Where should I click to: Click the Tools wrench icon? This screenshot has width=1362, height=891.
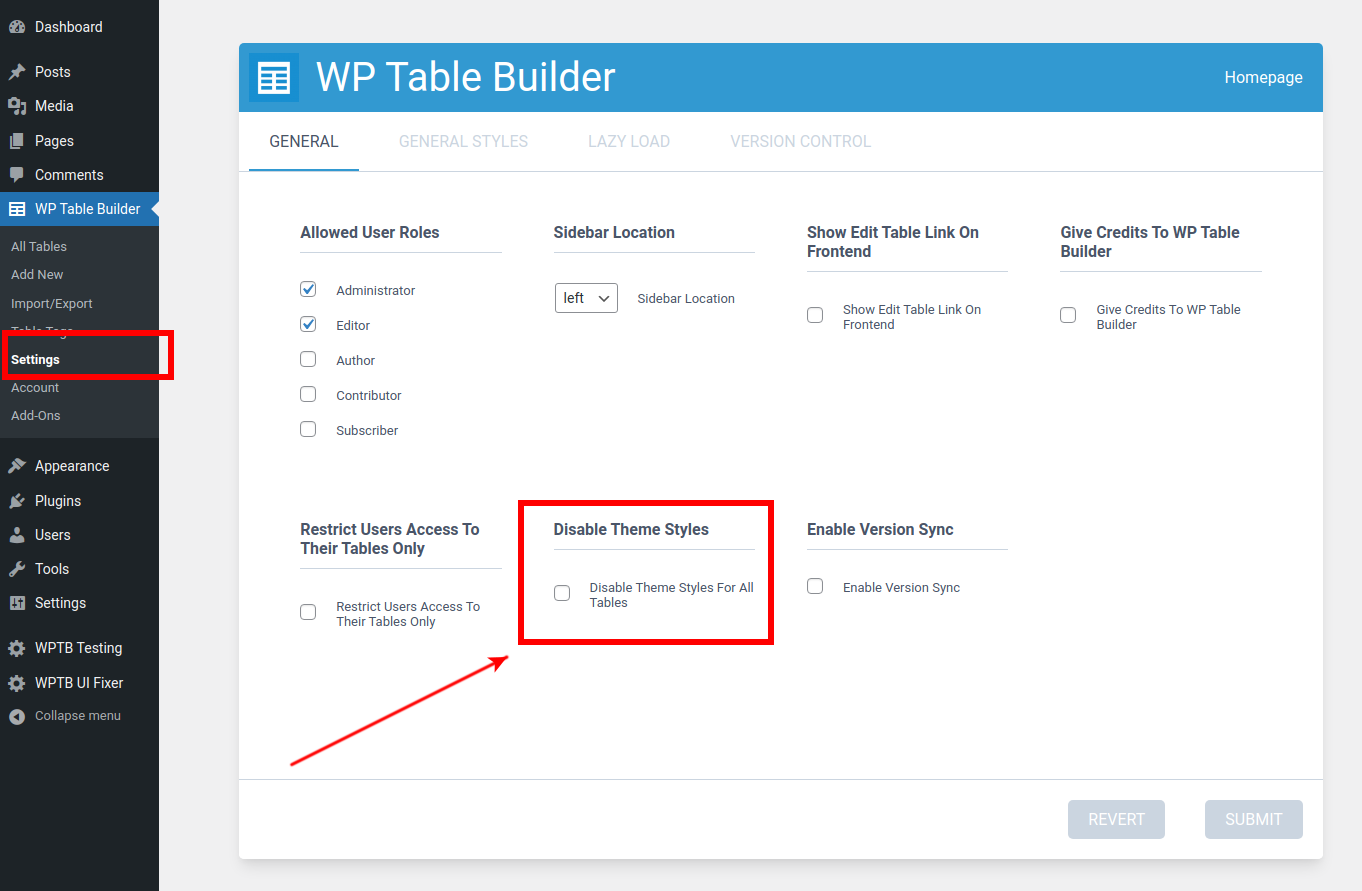click(x=17, y=569)
